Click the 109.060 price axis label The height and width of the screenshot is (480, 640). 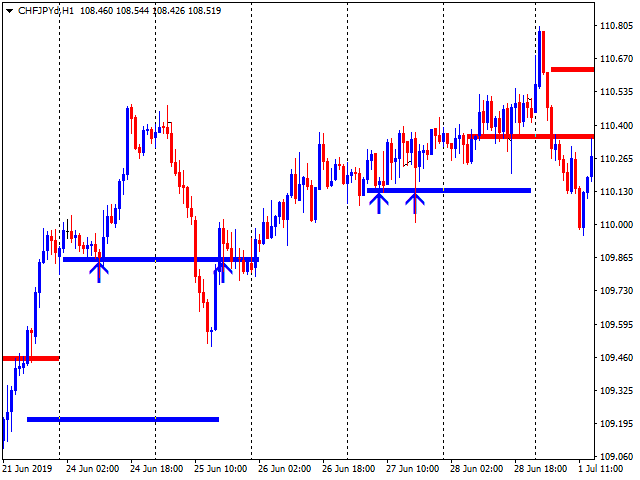tap(616, 457)
